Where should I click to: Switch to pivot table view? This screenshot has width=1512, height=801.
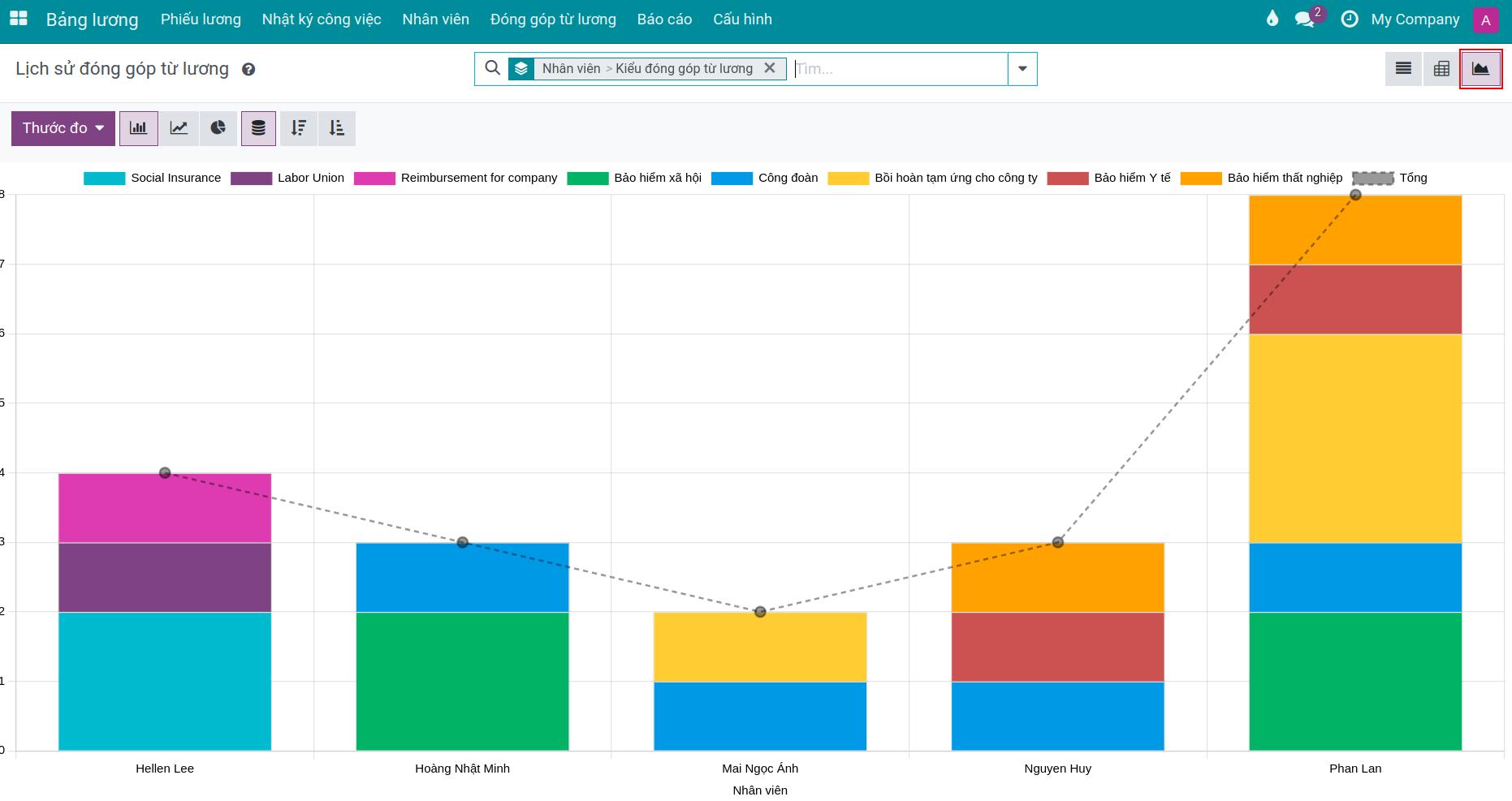pos(1441,69)
